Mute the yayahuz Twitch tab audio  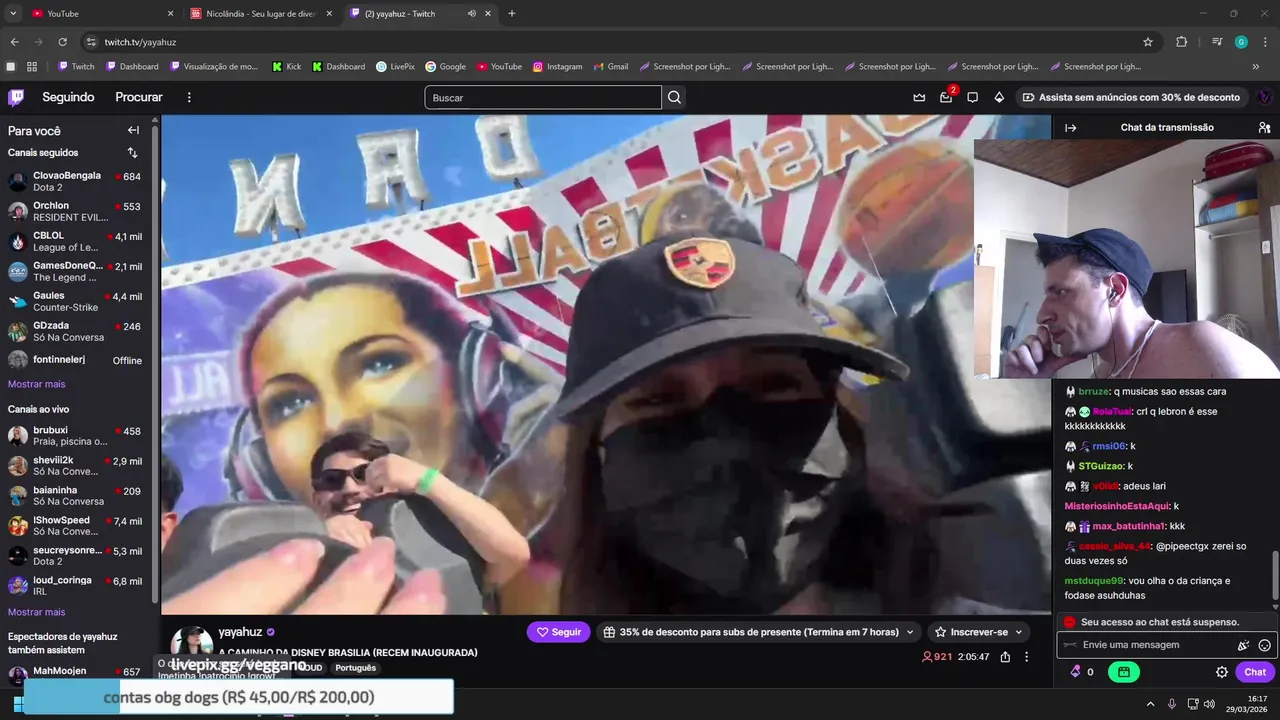tap(471, 13)
